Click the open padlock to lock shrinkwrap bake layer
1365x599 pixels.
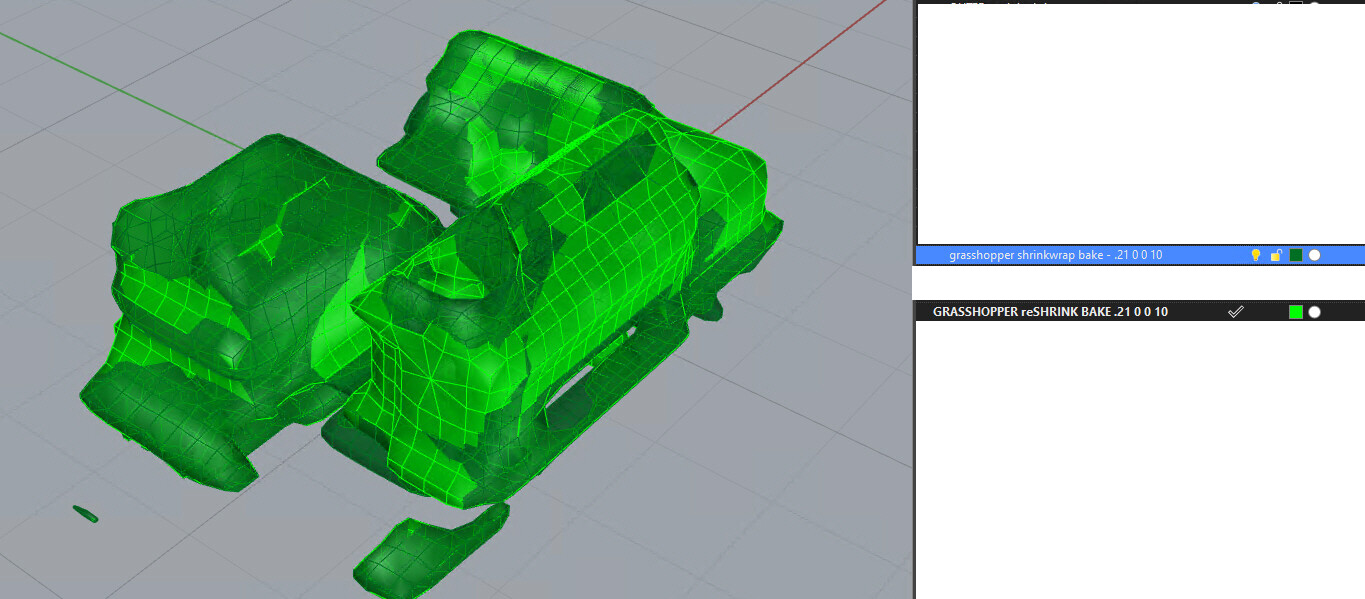click(x=1276, y=254)
